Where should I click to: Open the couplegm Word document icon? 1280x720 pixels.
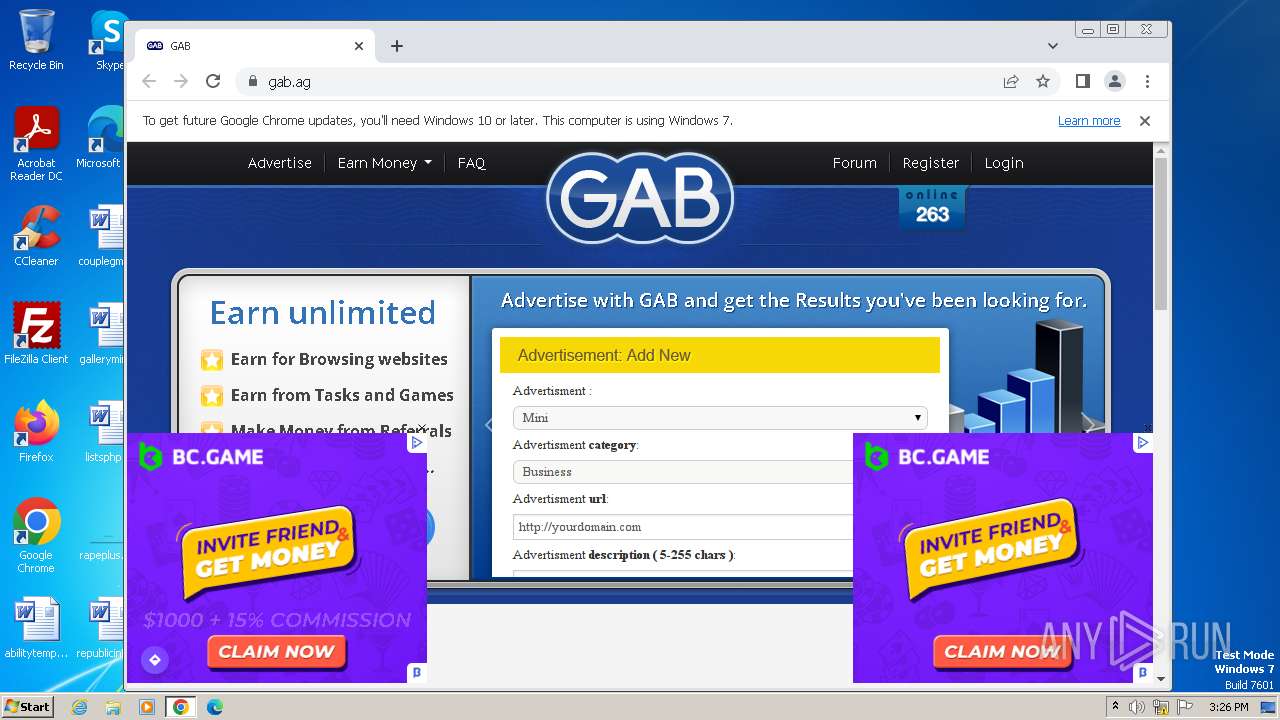102,236
